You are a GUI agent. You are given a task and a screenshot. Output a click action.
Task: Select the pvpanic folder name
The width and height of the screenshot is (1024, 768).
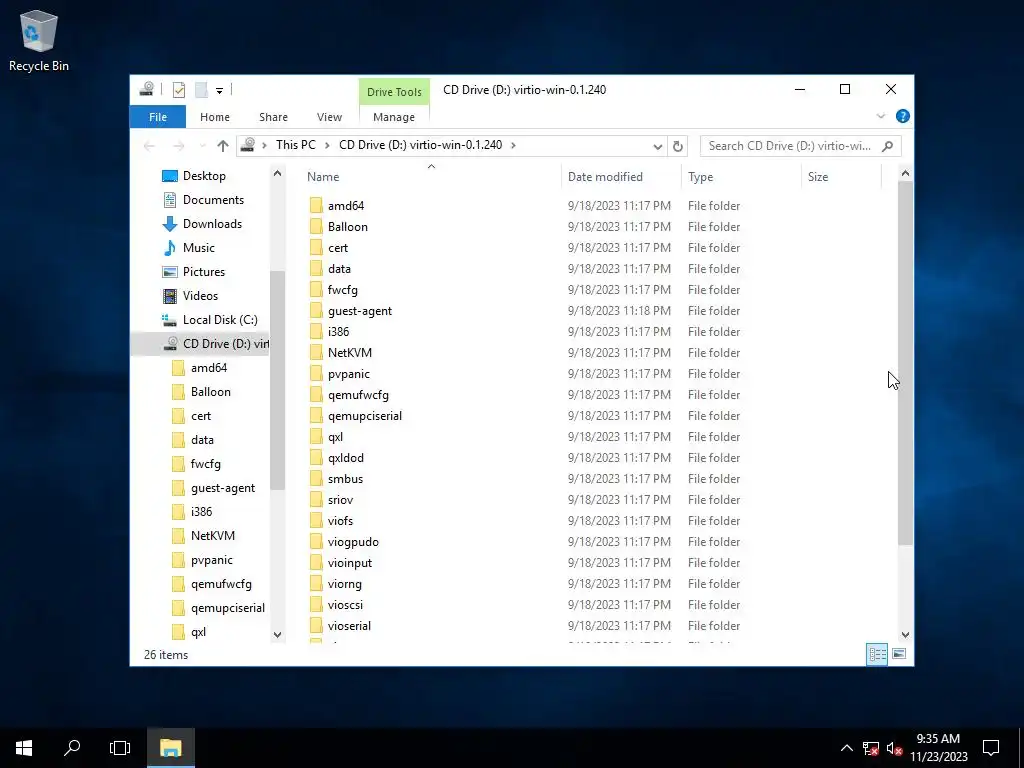tap(349, 374)
